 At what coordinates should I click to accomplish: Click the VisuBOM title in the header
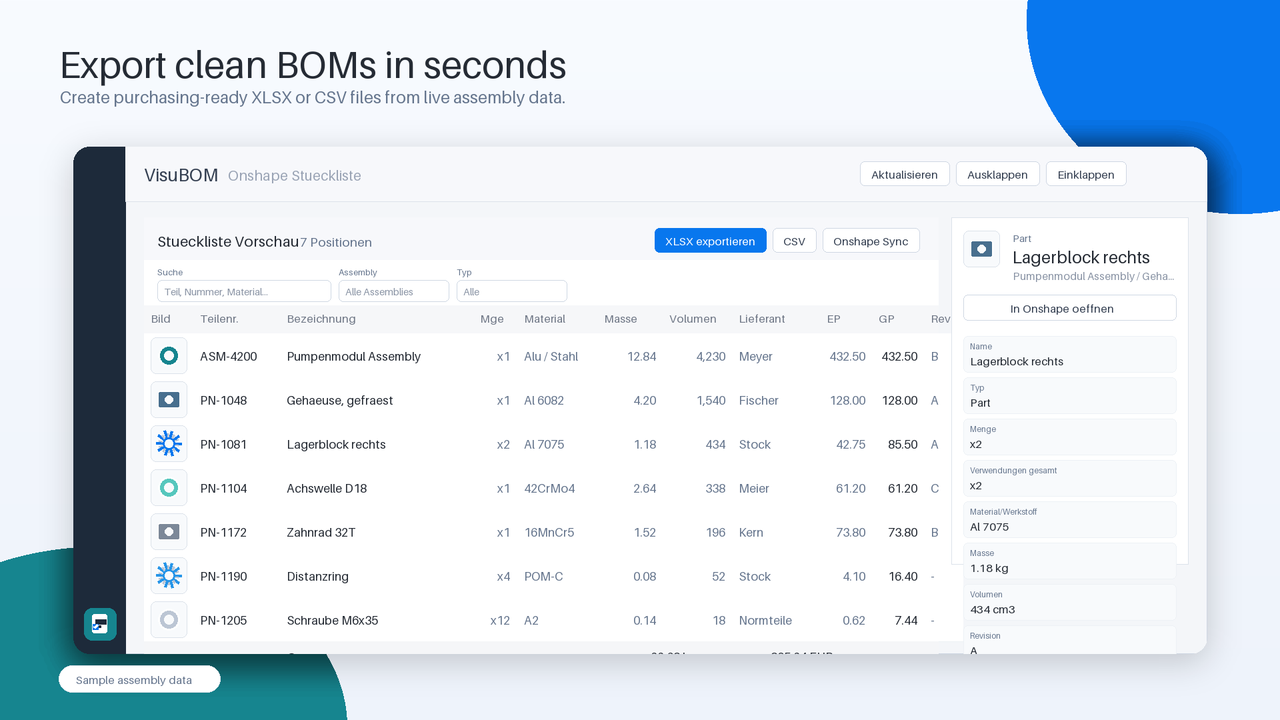tap(181, 175)
